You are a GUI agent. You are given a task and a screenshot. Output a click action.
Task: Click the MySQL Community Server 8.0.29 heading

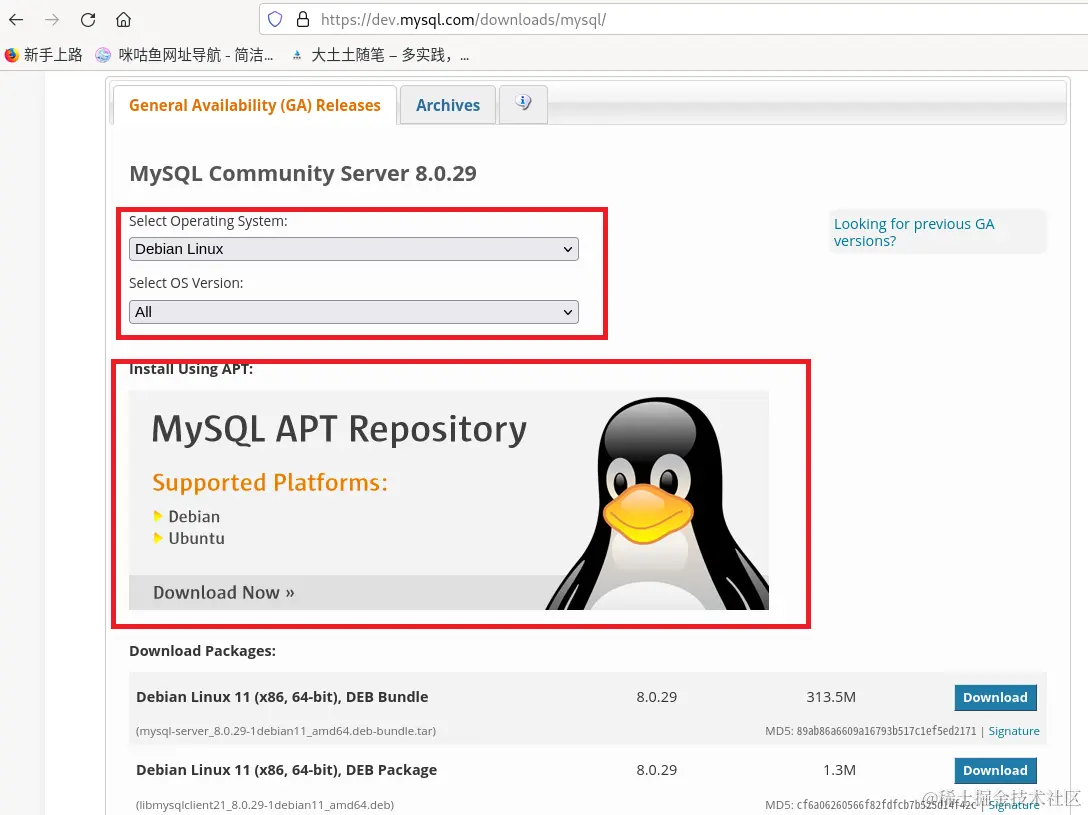[x=303, y=173]
